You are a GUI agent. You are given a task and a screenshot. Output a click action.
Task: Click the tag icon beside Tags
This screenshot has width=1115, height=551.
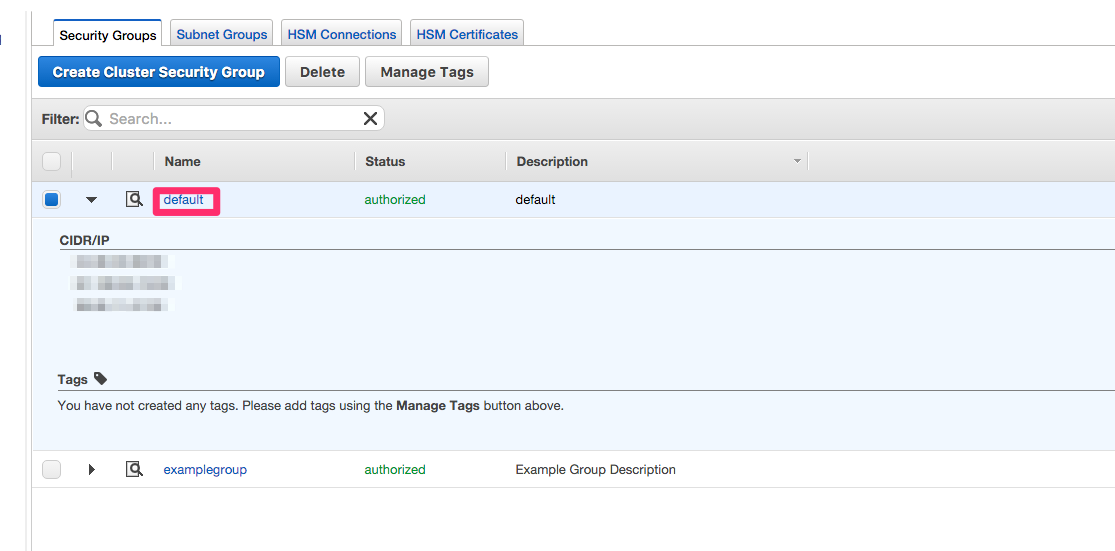(100, 379)
